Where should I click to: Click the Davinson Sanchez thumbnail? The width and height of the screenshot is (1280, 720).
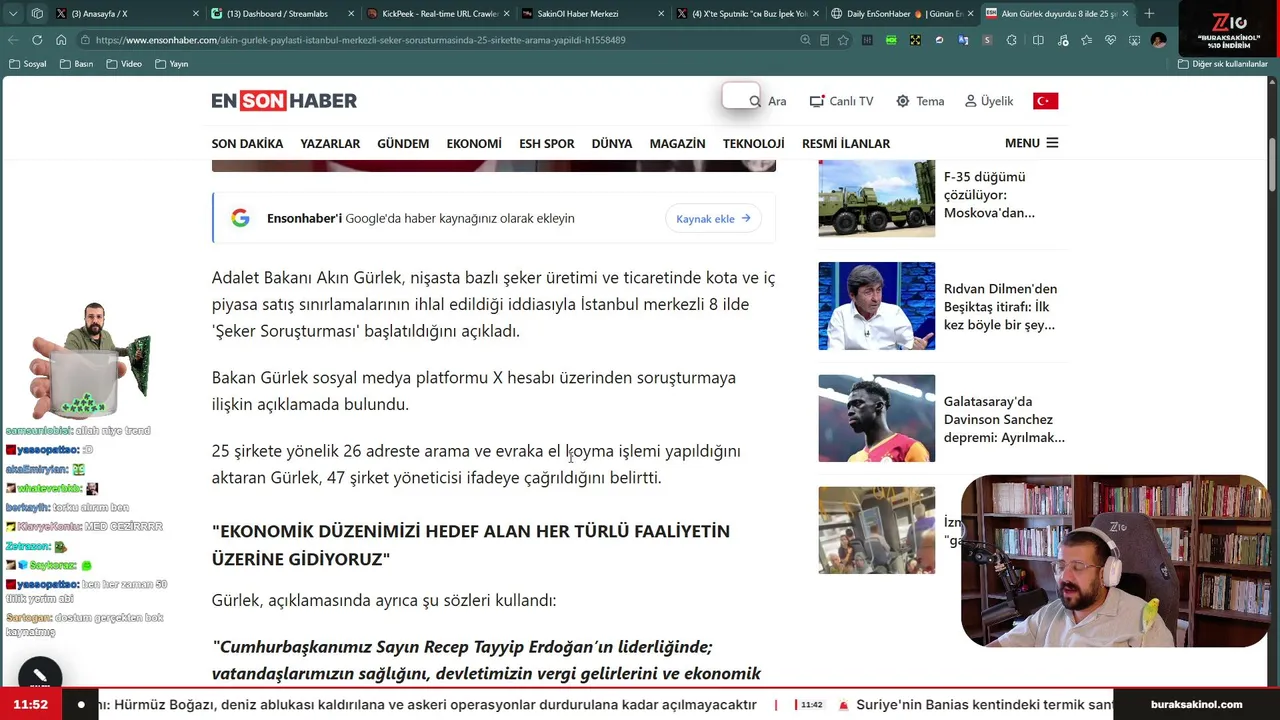point(876,418)
